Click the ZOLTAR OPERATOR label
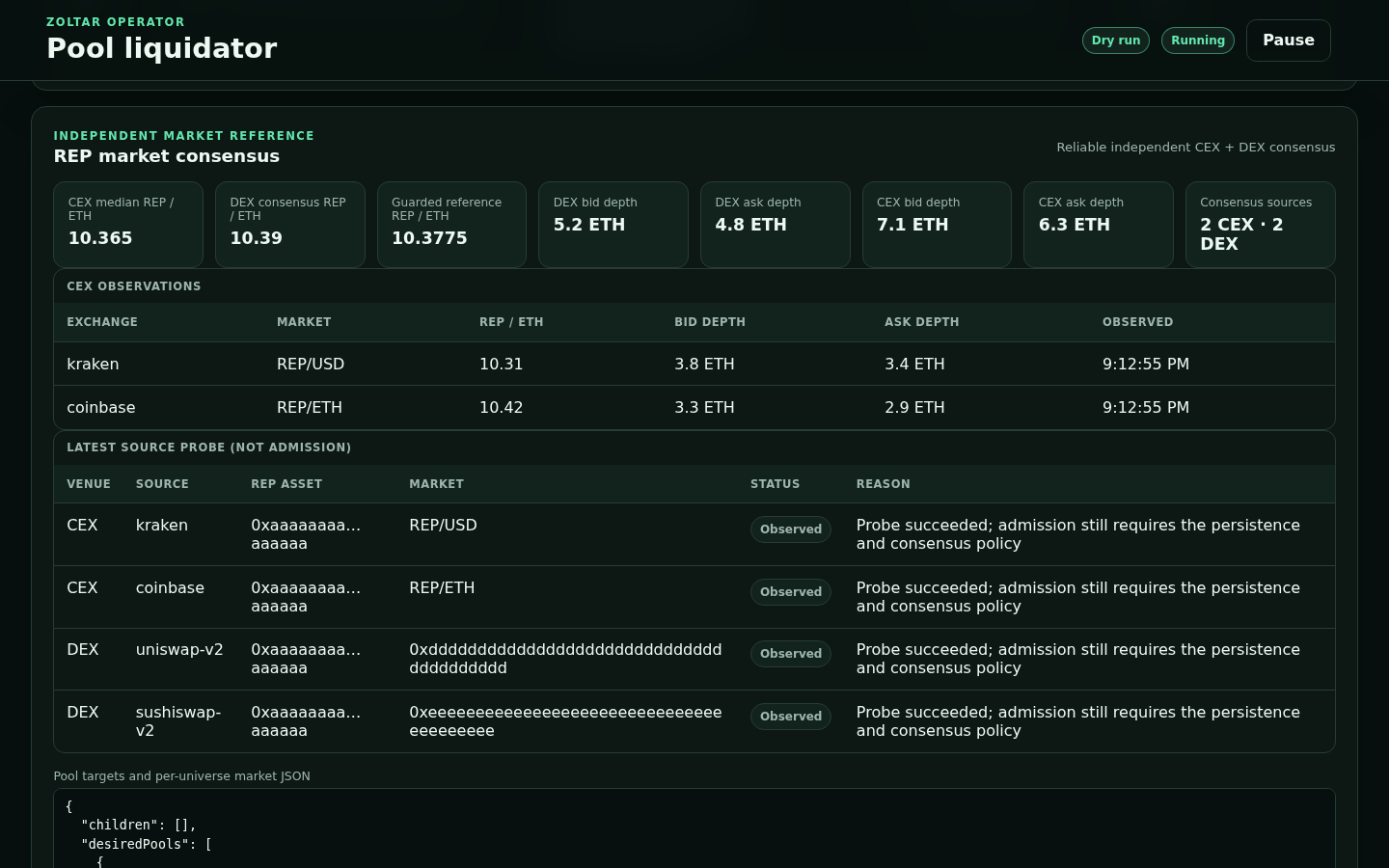Screen dimensions: 1389x868 tap(116, 22)
